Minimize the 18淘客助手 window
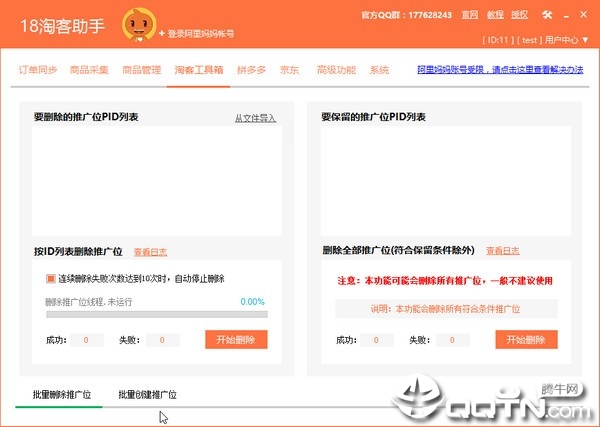Image resolution: width=600 pixels, height=427 pixels. pyautogui.click(x=566, y=16)
